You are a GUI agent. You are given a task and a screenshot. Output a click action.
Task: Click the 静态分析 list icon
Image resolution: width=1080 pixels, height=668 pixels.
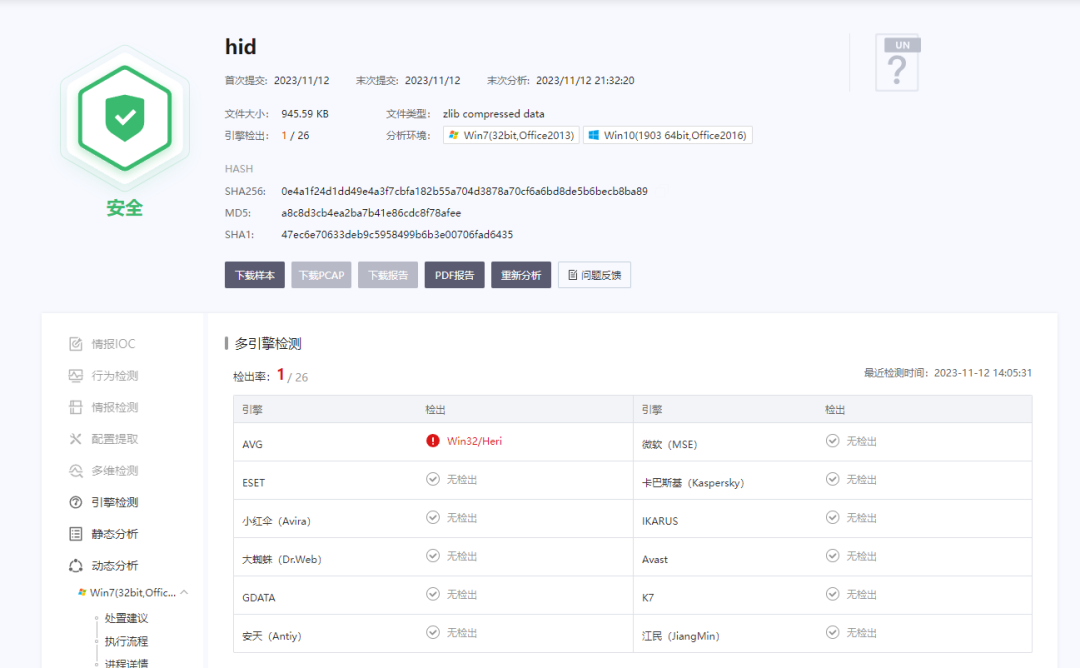76,534
